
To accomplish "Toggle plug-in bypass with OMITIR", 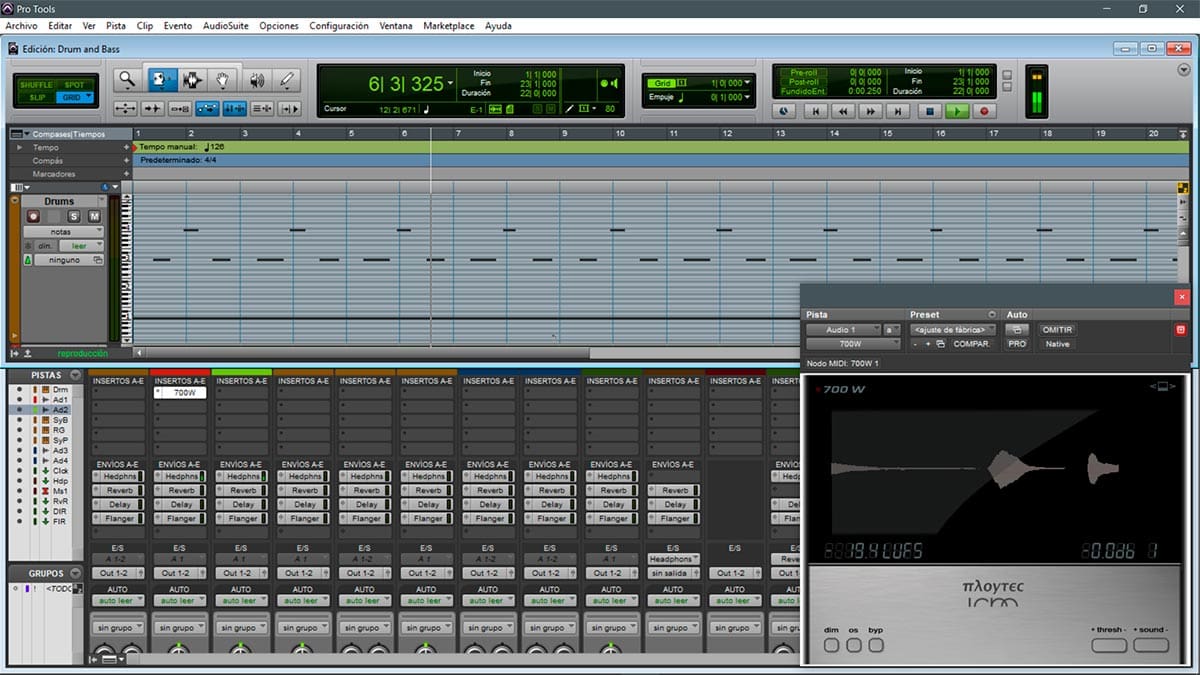I will tap(1057, 329).
